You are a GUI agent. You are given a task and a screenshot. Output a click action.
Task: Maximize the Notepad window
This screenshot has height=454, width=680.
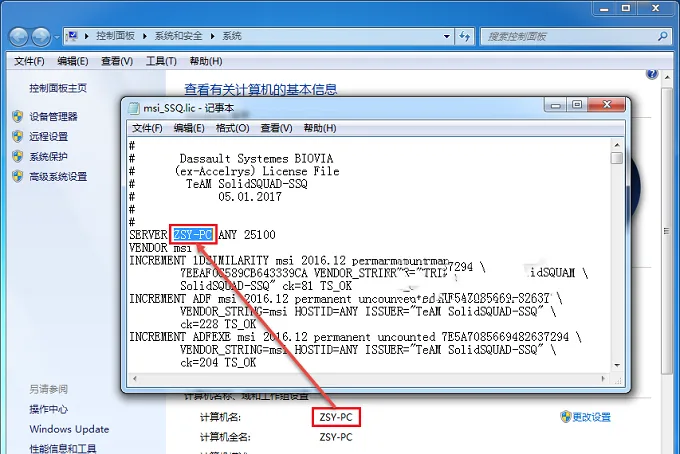(577, 105)
